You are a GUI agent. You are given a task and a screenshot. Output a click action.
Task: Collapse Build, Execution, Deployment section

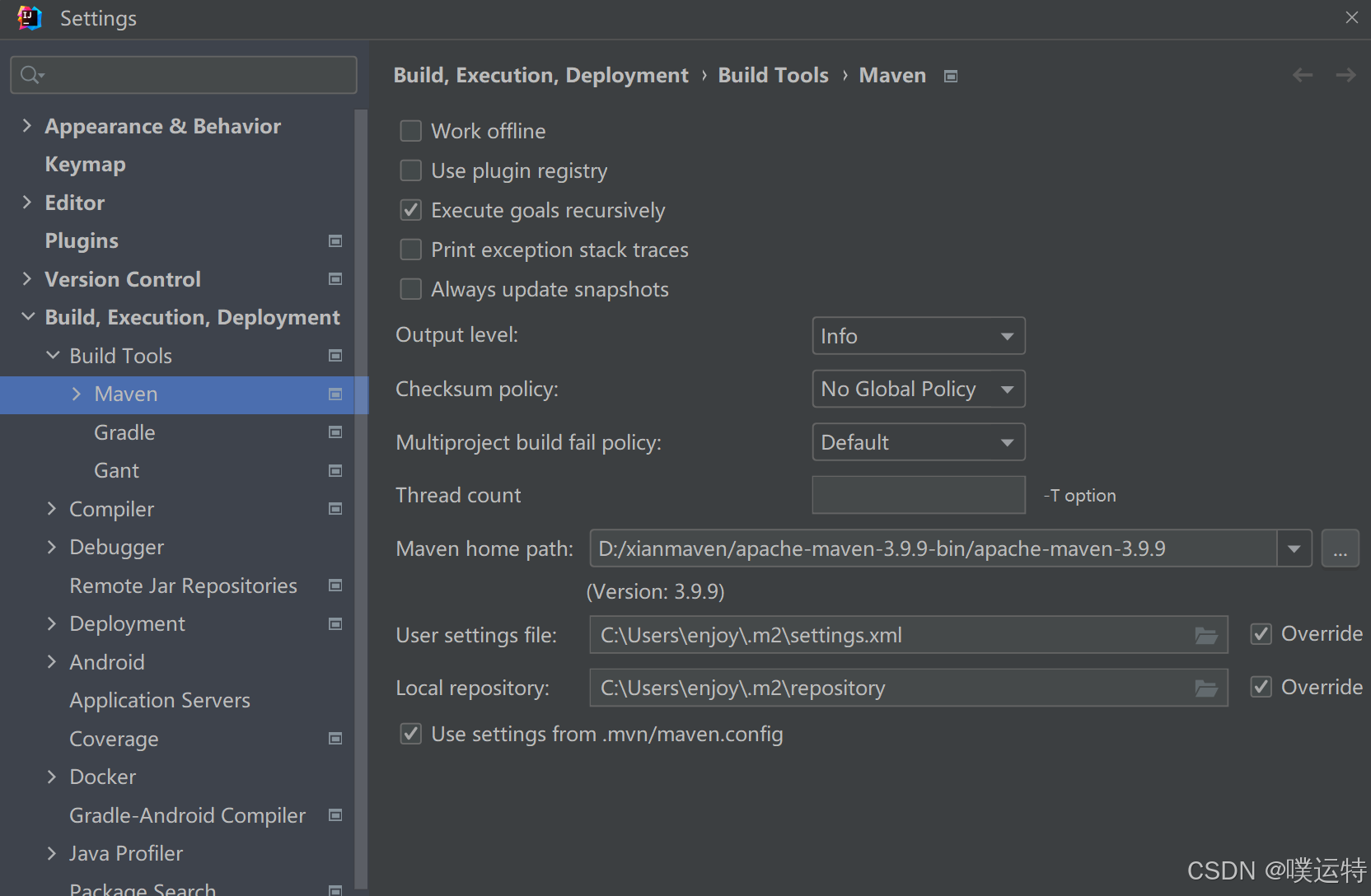[x=28, y=316]
